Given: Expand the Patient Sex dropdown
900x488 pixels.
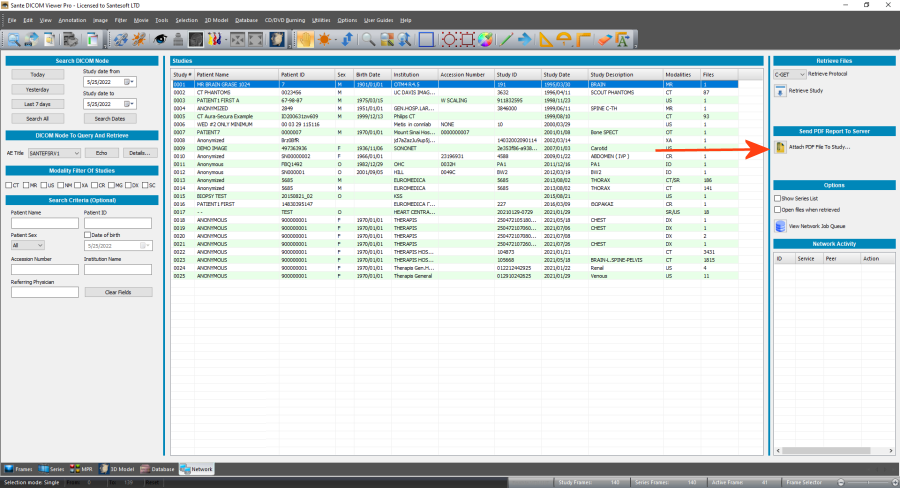Looking at the screenshot, I should (x=27, y=244).
